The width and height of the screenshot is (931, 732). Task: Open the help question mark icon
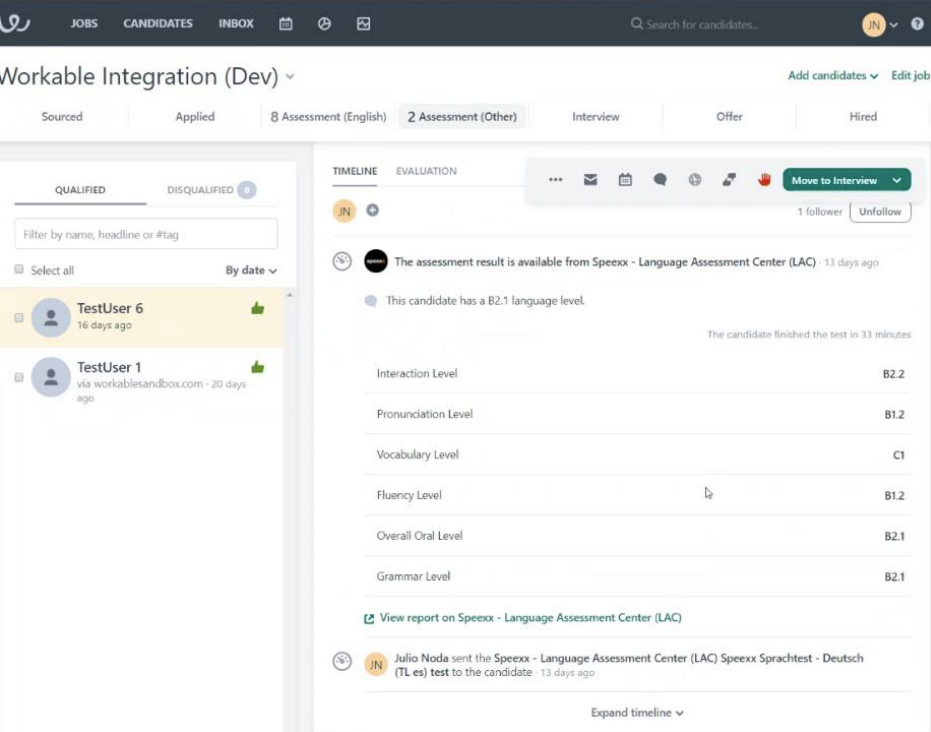917,24
